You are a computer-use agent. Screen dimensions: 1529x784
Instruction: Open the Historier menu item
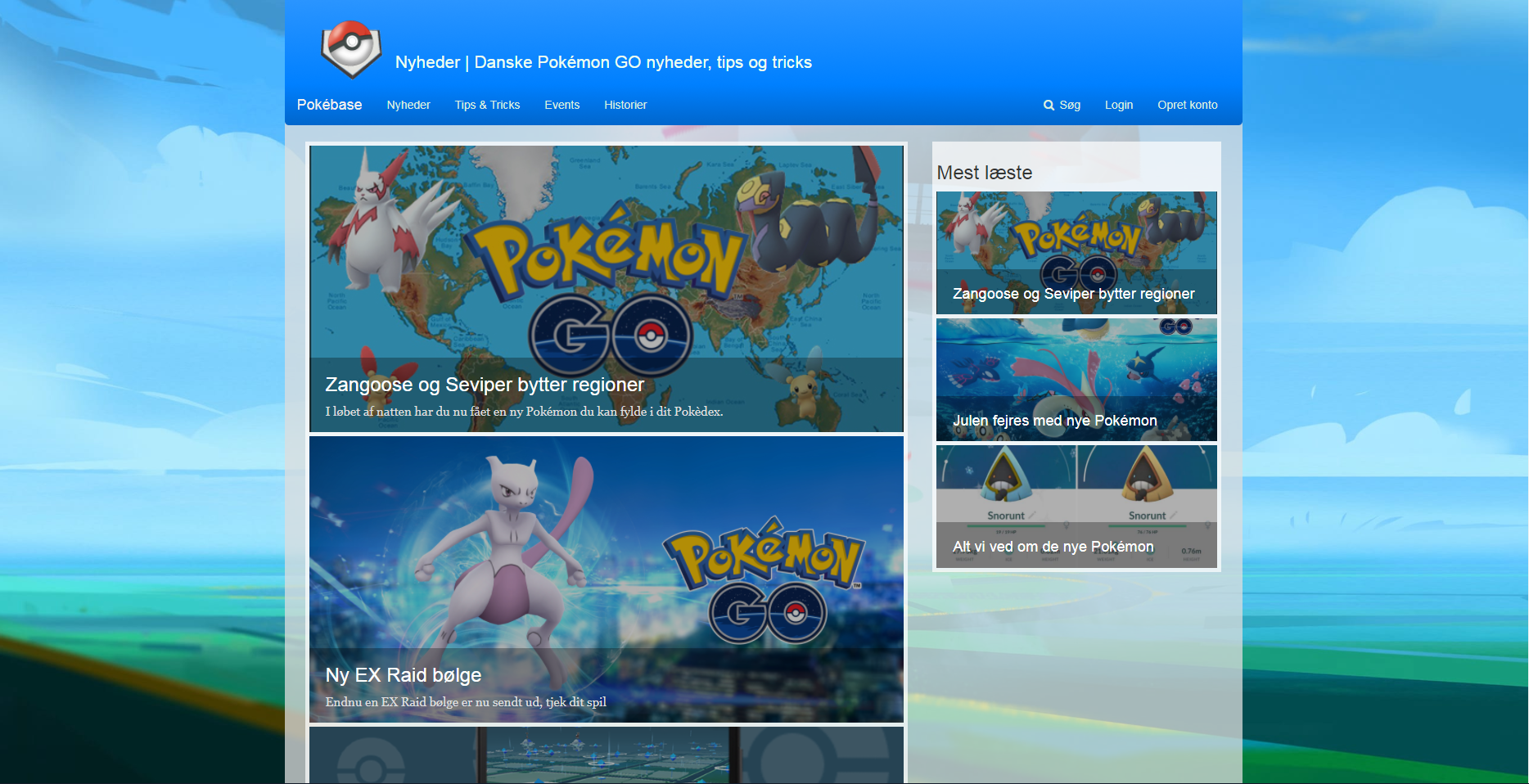pyautogui.click(x=625, y=105)
